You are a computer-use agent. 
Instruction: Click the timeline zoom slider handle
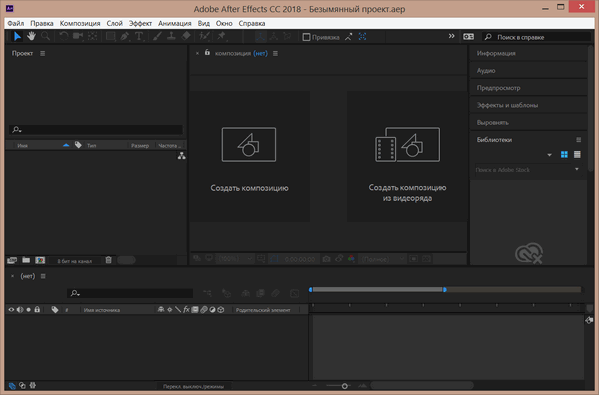tap(345, 386)
